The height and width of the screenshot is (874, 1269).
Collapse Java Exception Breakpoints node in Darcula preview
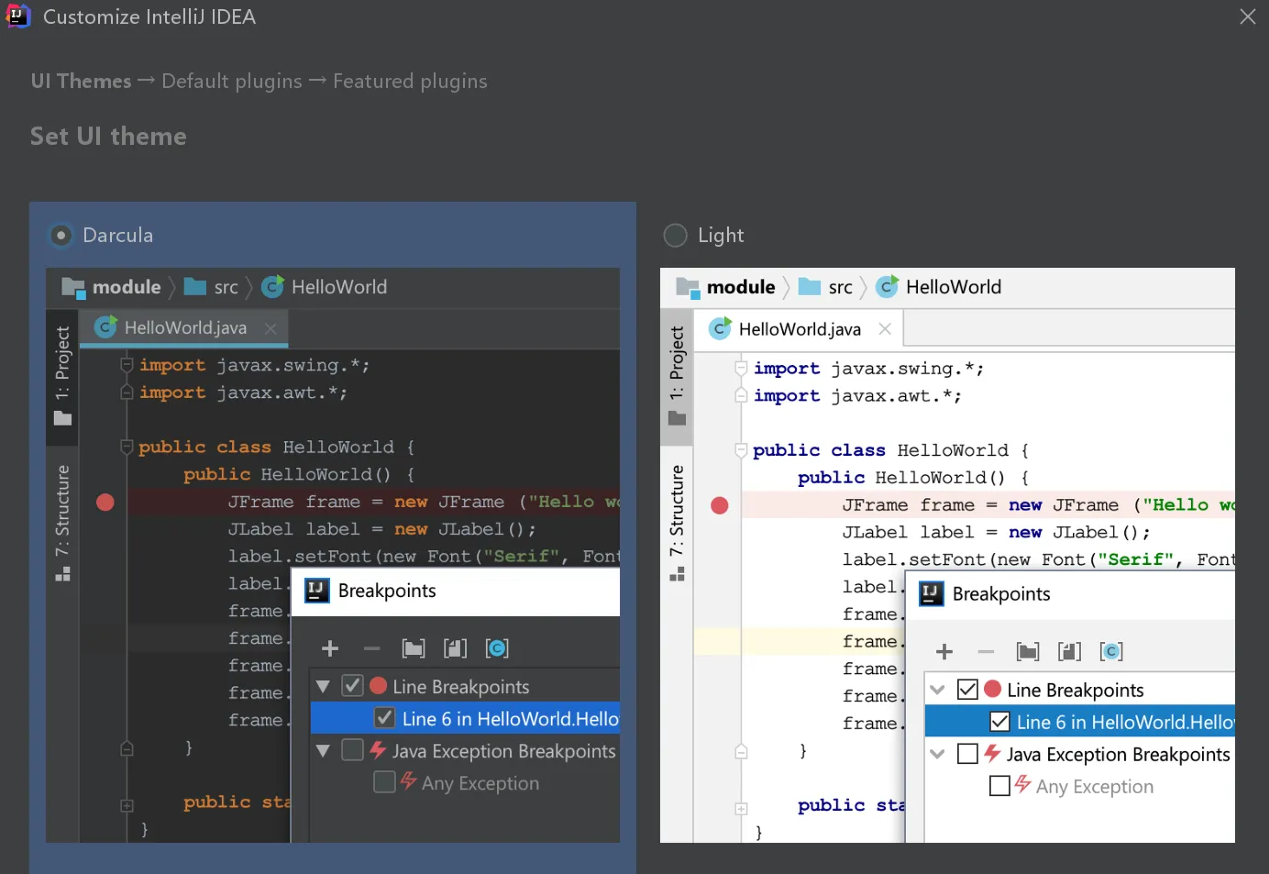click(x=323, y=751)
